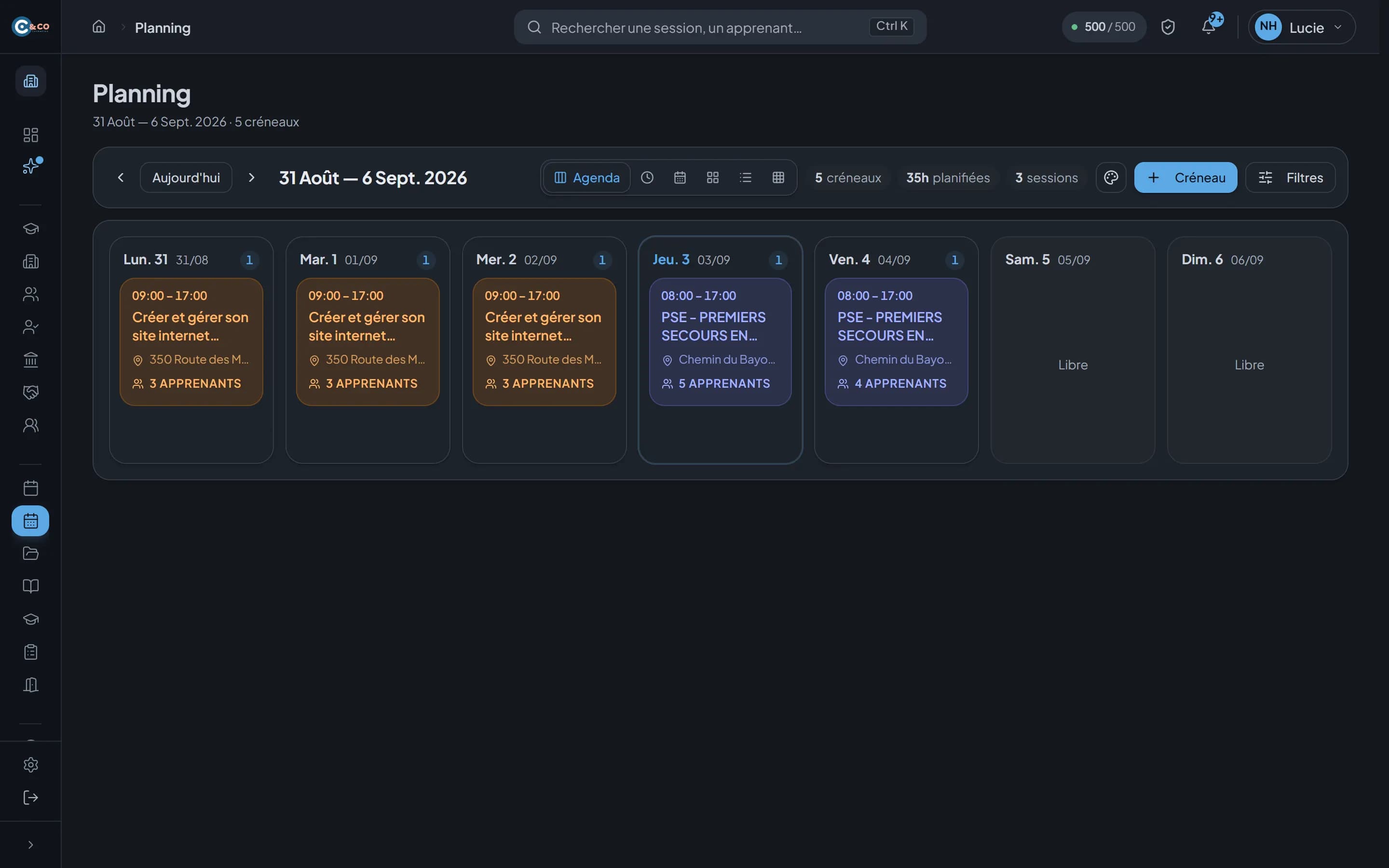Switch to the calendar month view icon
Viewport: 1389px width, 868px height.
(x=680, y=177)
